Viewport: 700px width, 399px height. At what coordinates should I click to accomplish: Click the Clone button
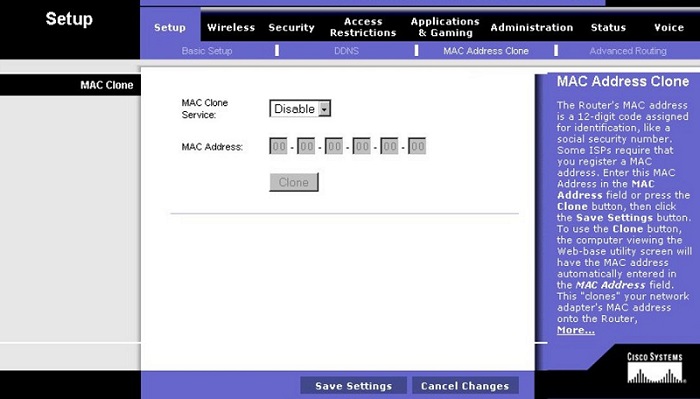coord(294,182)
